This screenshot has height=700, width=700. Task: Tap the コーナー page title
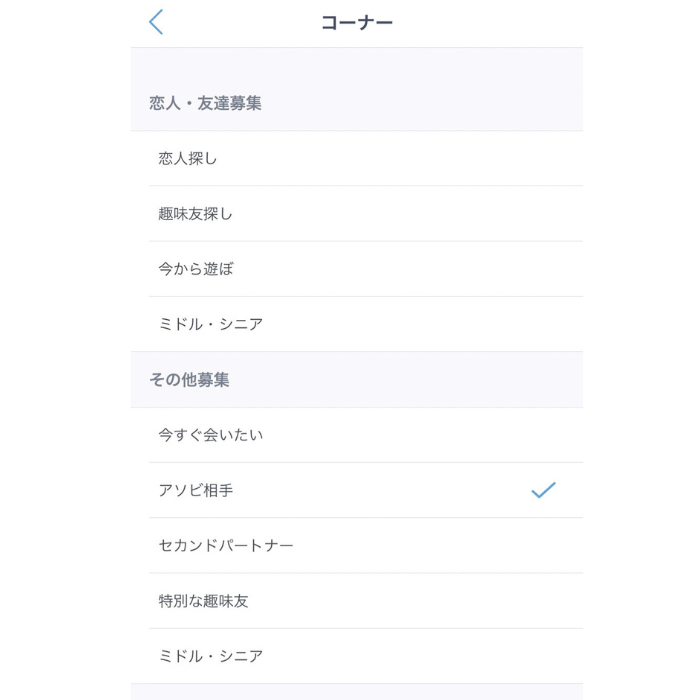point(357,22)
